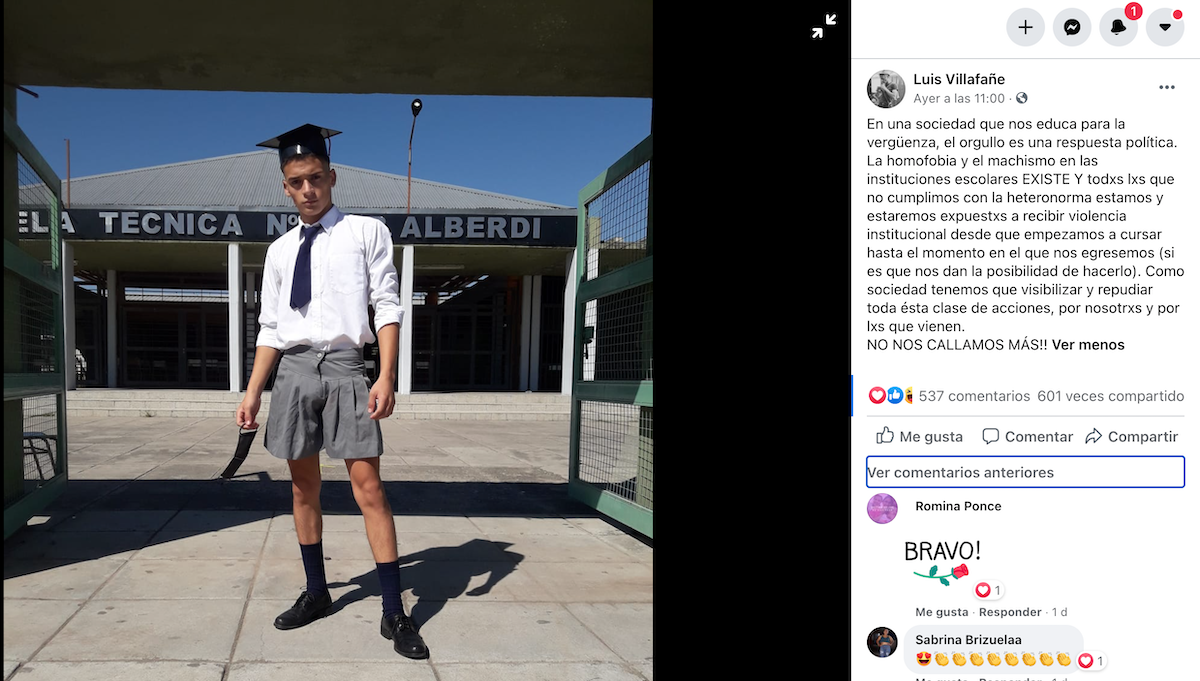Reply to Romina Ponce's comment
The image size is (1200, 681).
coord(1011,612)
